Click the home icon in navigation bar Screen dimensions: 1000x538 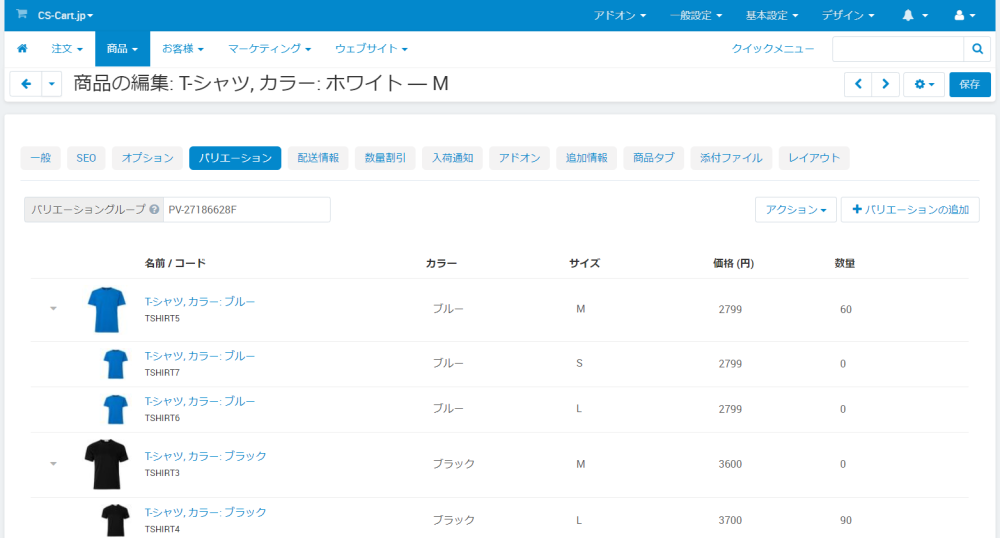(x=22, y=49)
